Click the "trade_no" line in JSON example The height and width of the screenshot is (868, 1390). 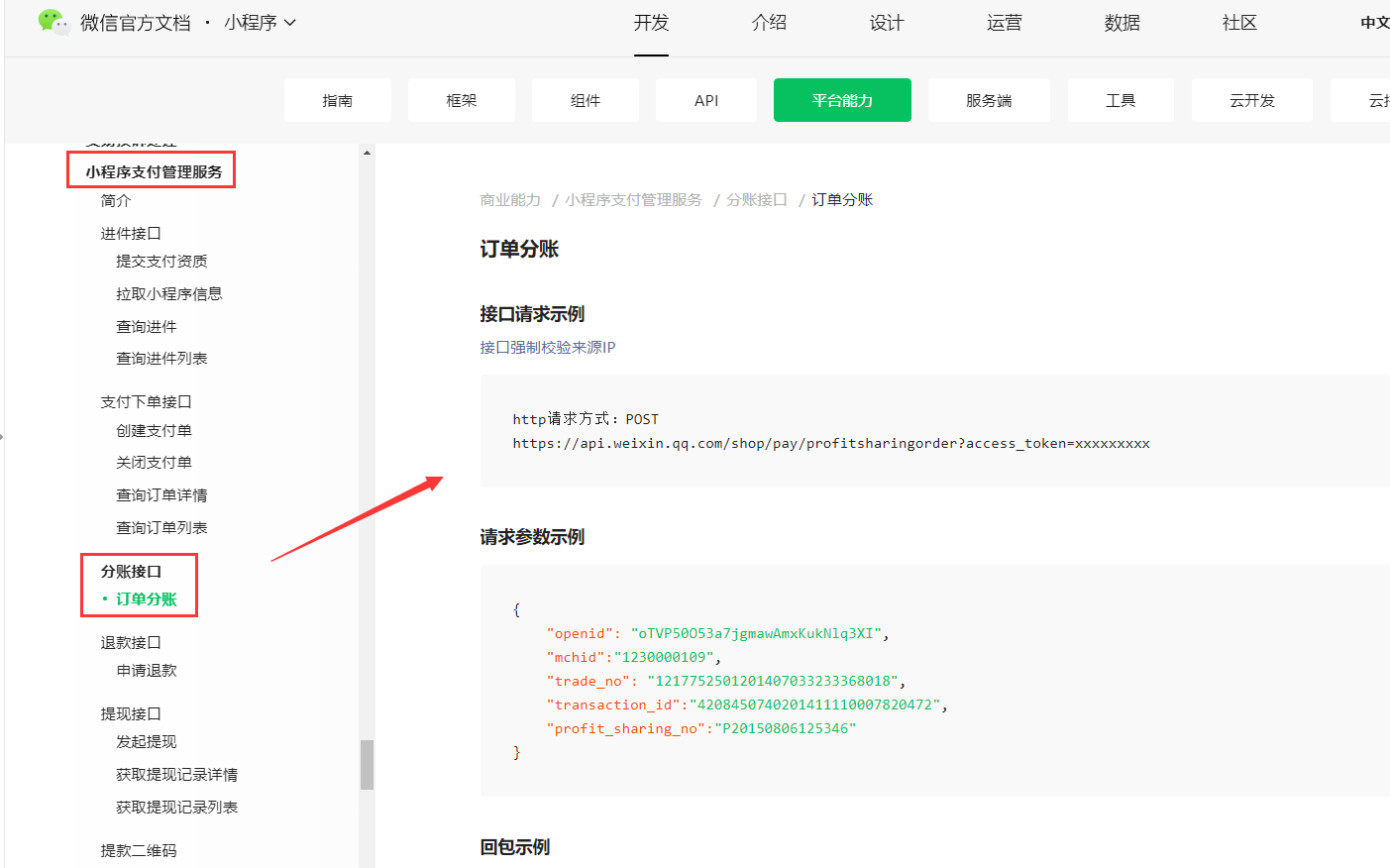click(726, 681)
